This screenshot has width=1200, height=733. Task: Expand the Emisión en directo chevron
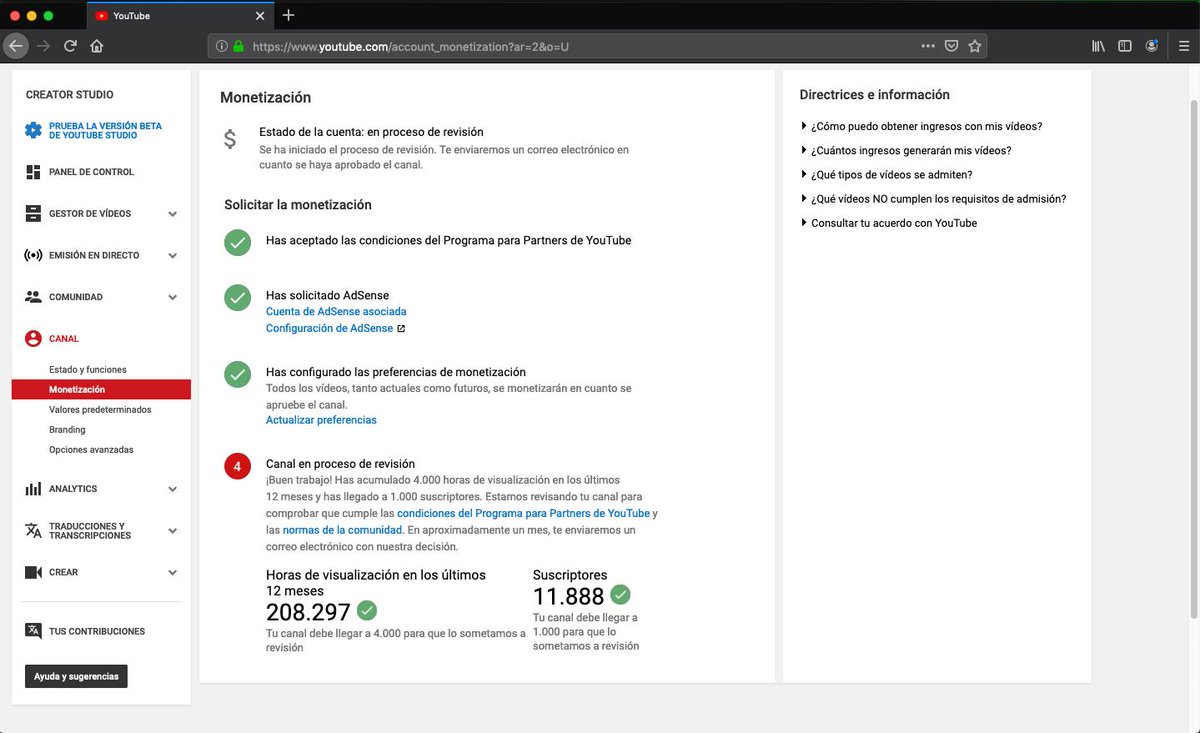(172, 256)
